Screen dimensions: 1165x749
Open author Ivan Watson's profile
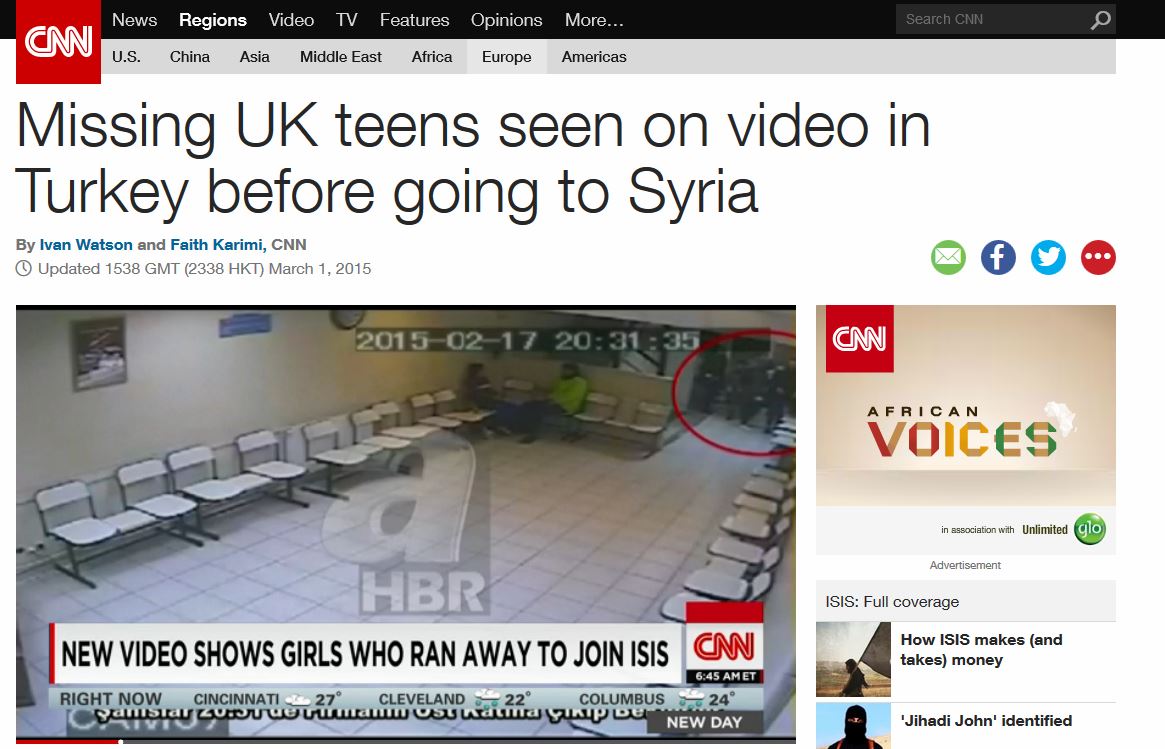[x=86, y=244]
